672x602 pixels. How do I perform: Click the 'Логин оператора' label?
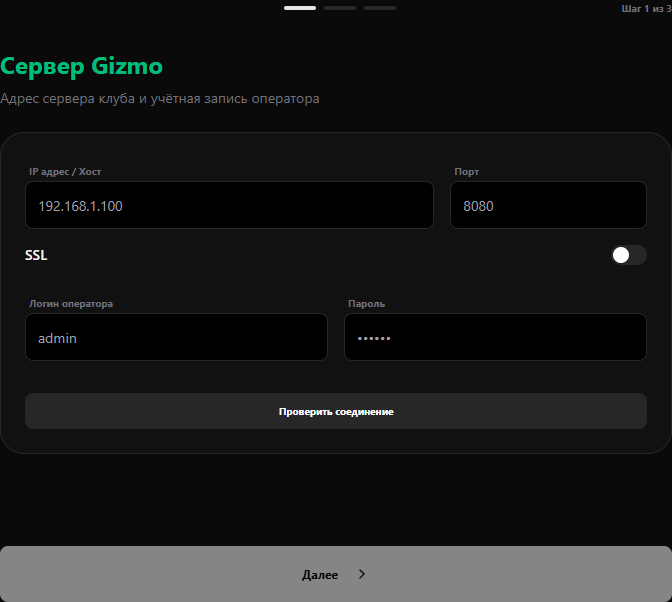click(x=71, y=304)
